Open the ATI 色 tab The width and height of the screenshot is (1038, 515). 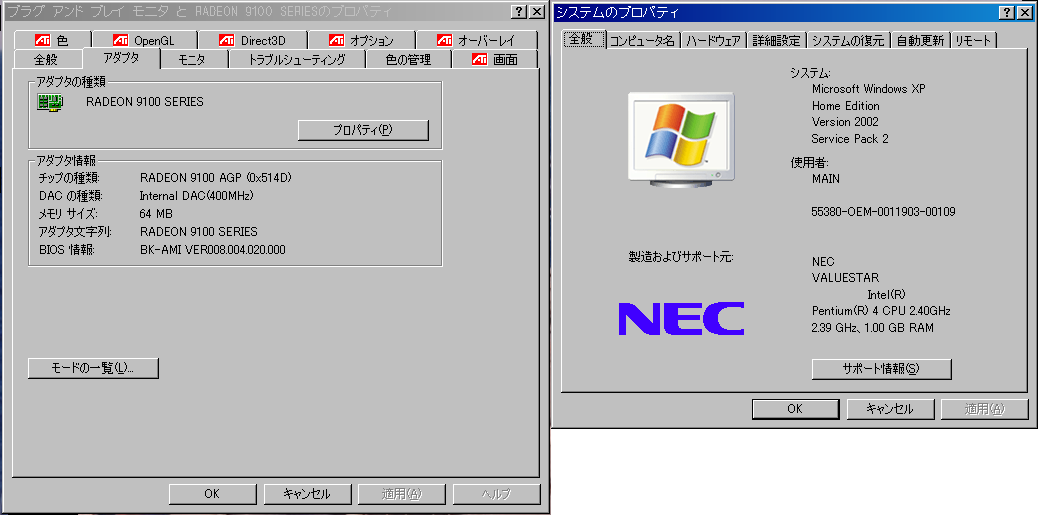click(x=53, y=40)
